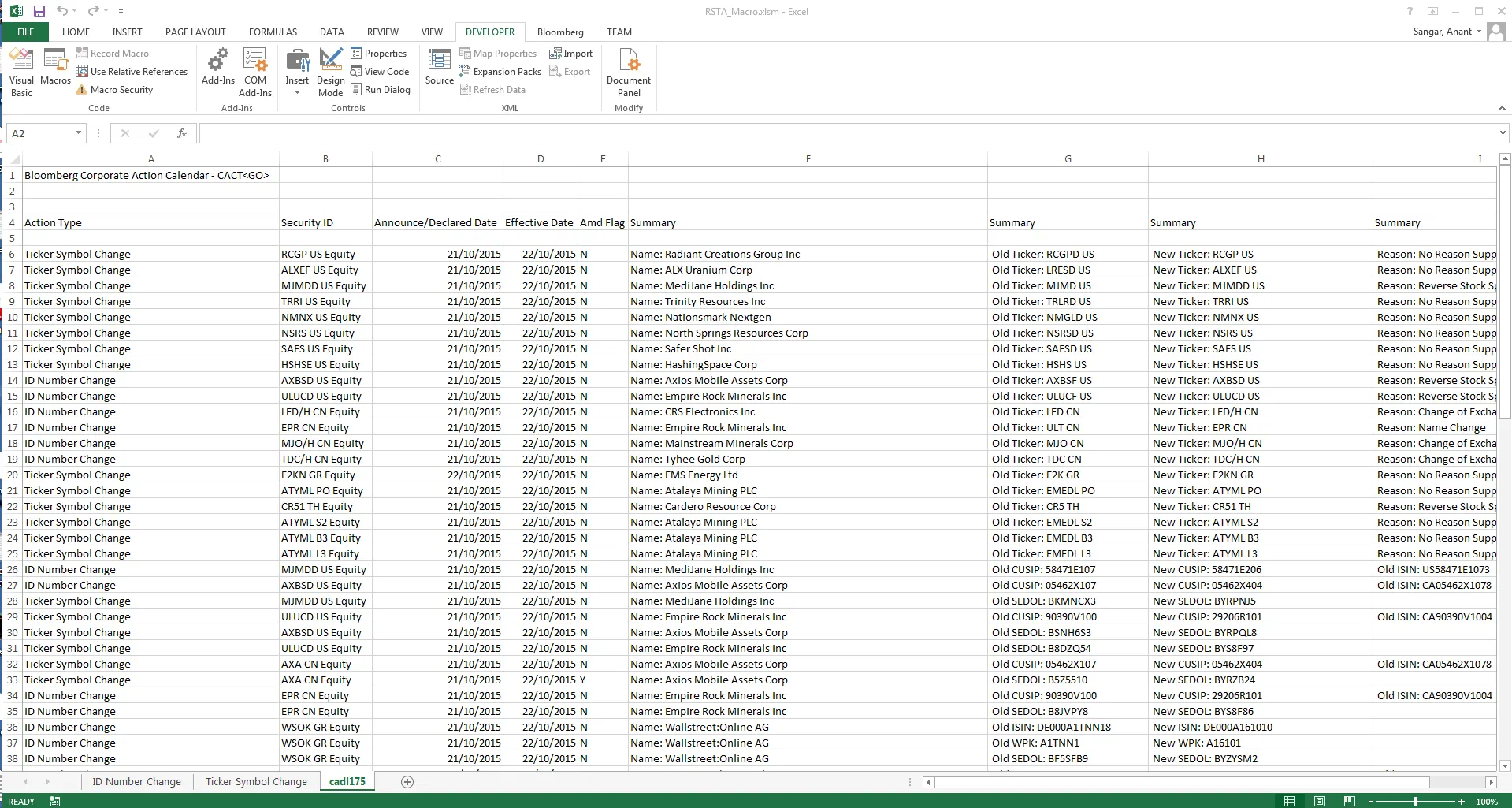This screenshot has height=808, width=1512.
Task: Open Ribbon Display Options
Action: tap(1433, 11)
